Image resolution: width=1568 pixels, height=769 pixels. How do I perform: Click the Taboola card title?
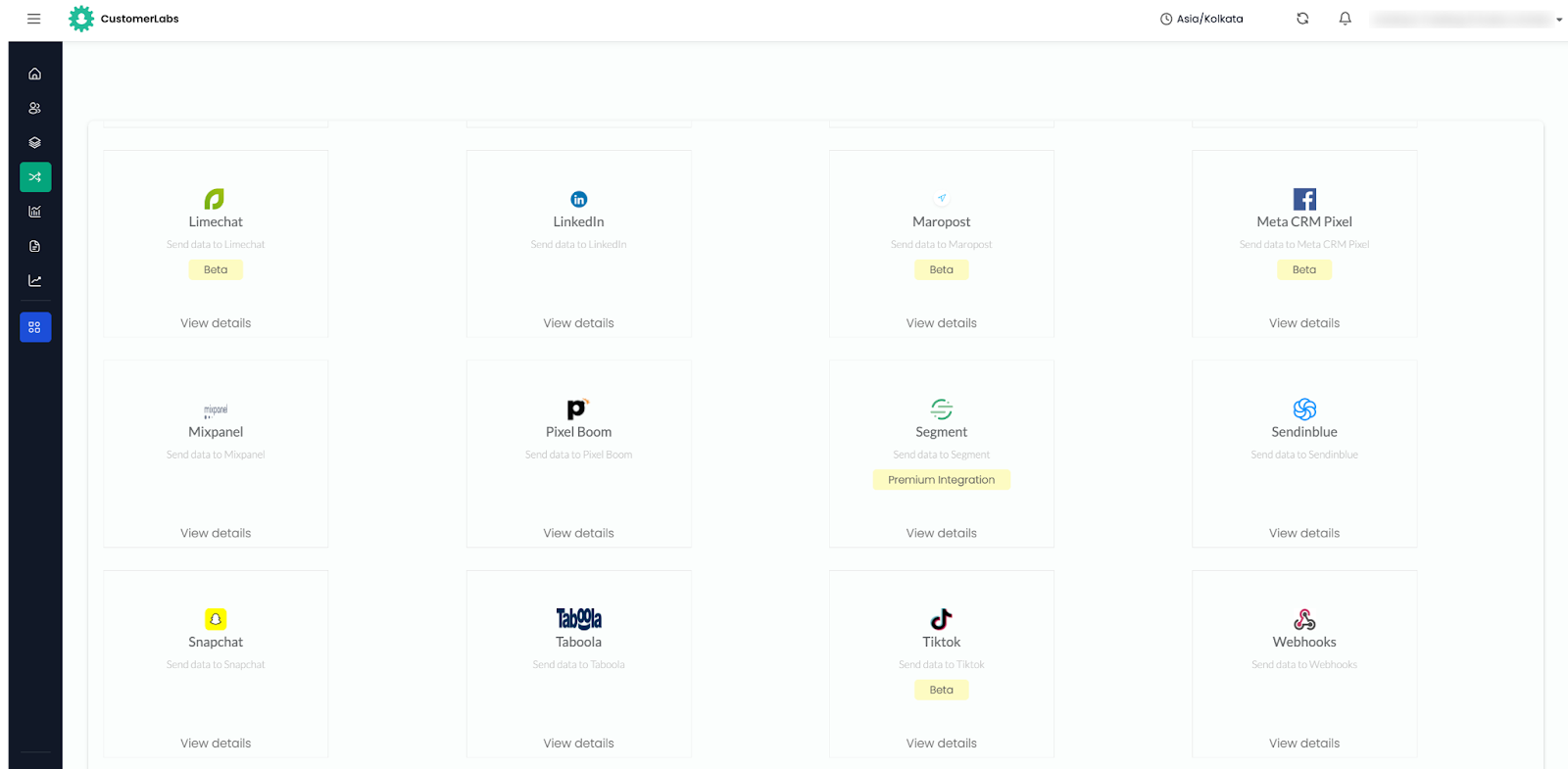tap(579, 643)
